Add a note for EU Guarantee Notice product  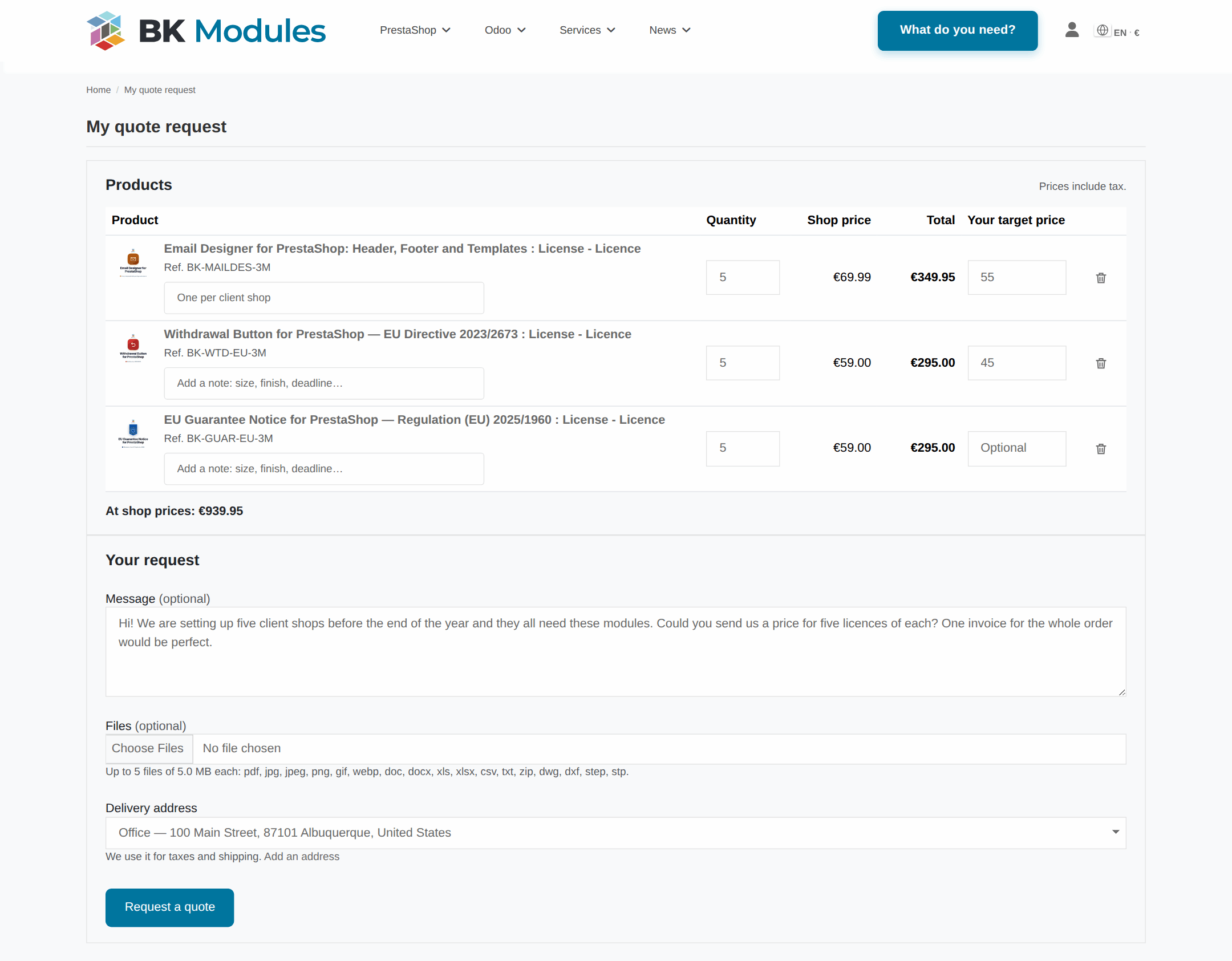tap(324, 469)
